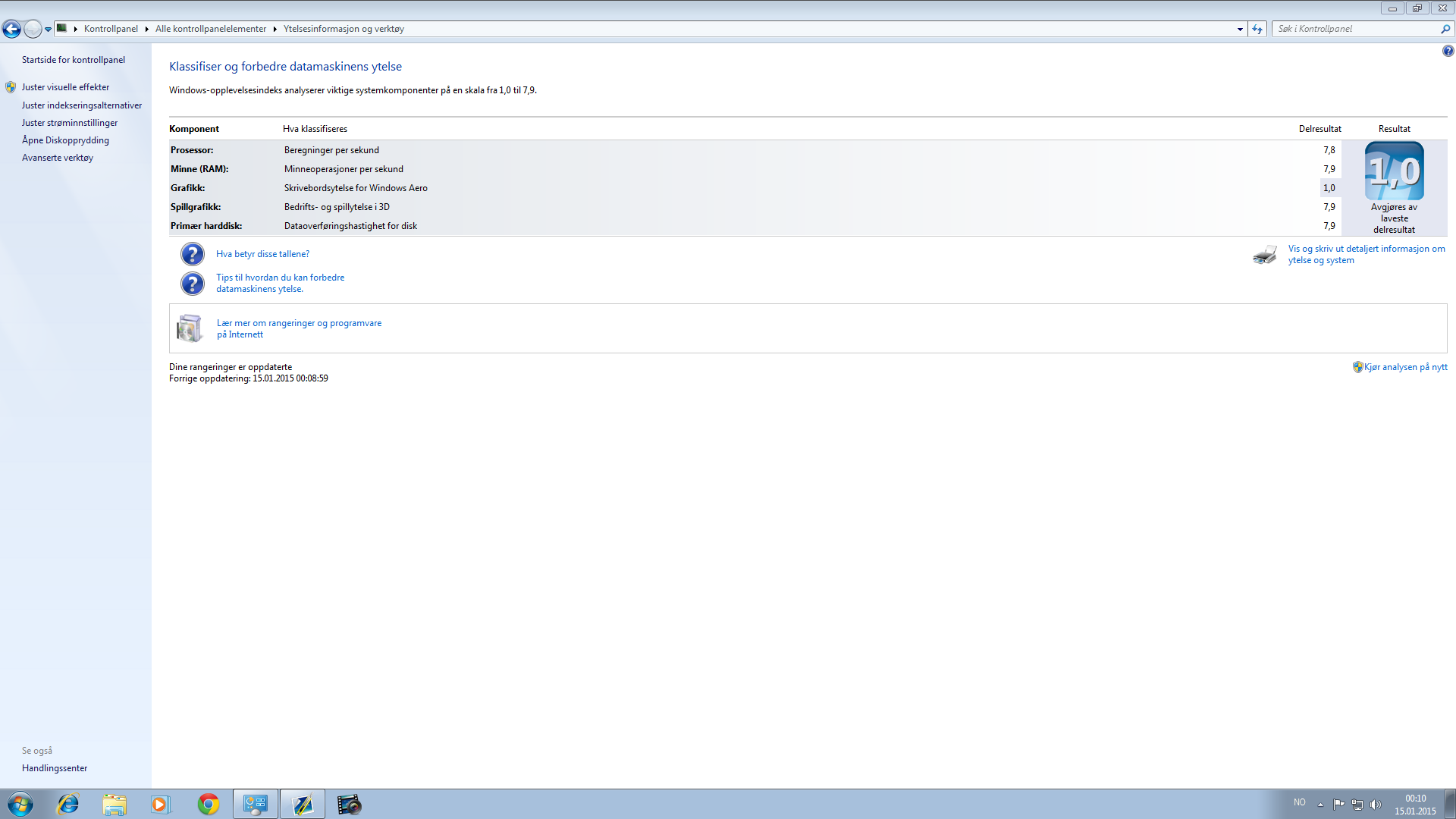Open 'Juster visuelle effekter' sidebar item
The height and width of the screenshot is (819, 1456).
coord(65,87)
